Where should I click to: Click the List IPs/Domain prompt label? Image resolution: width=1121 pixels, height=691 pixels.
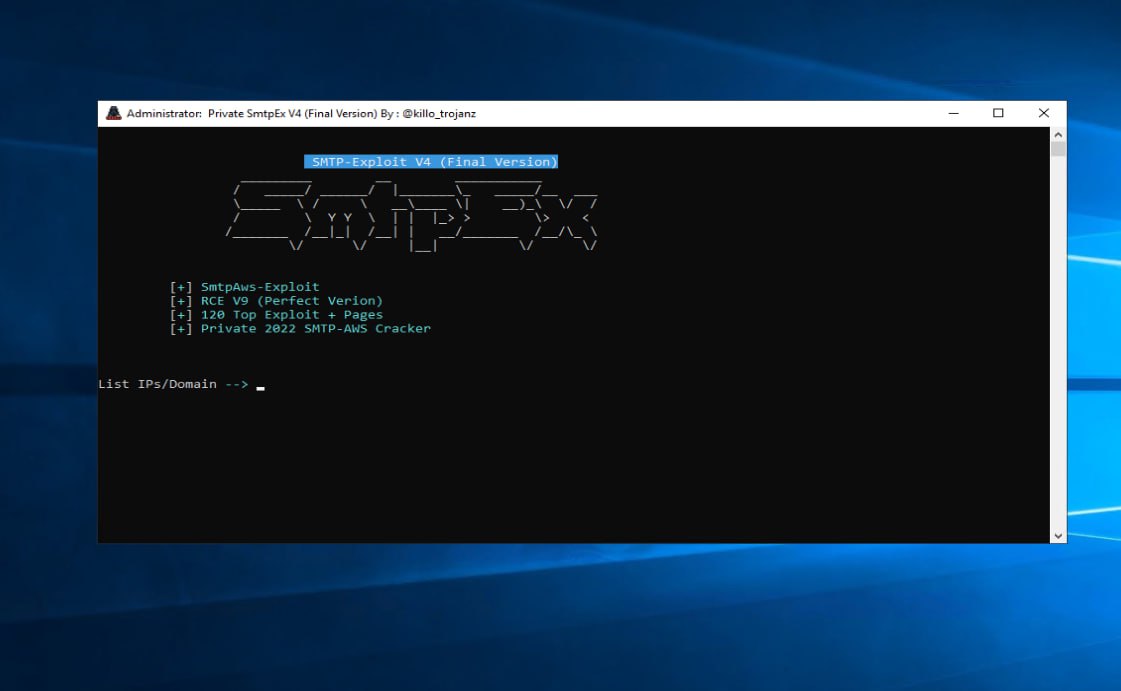click(x=157, y=384)
